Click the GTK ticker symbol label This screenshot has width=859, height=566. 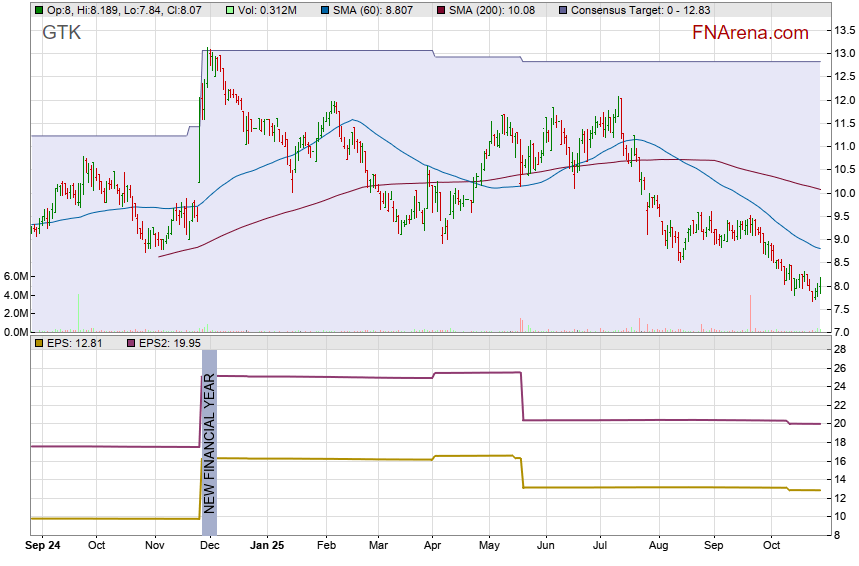pos(61,33)
